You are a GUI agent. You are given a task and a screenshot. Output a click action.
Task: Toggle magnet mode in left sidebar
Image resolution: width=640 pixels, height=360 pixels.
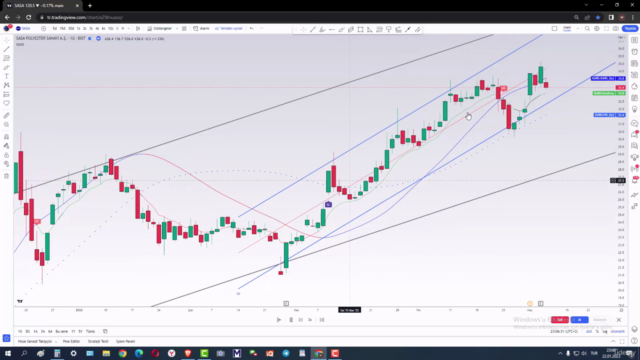[x=7, y=137]
